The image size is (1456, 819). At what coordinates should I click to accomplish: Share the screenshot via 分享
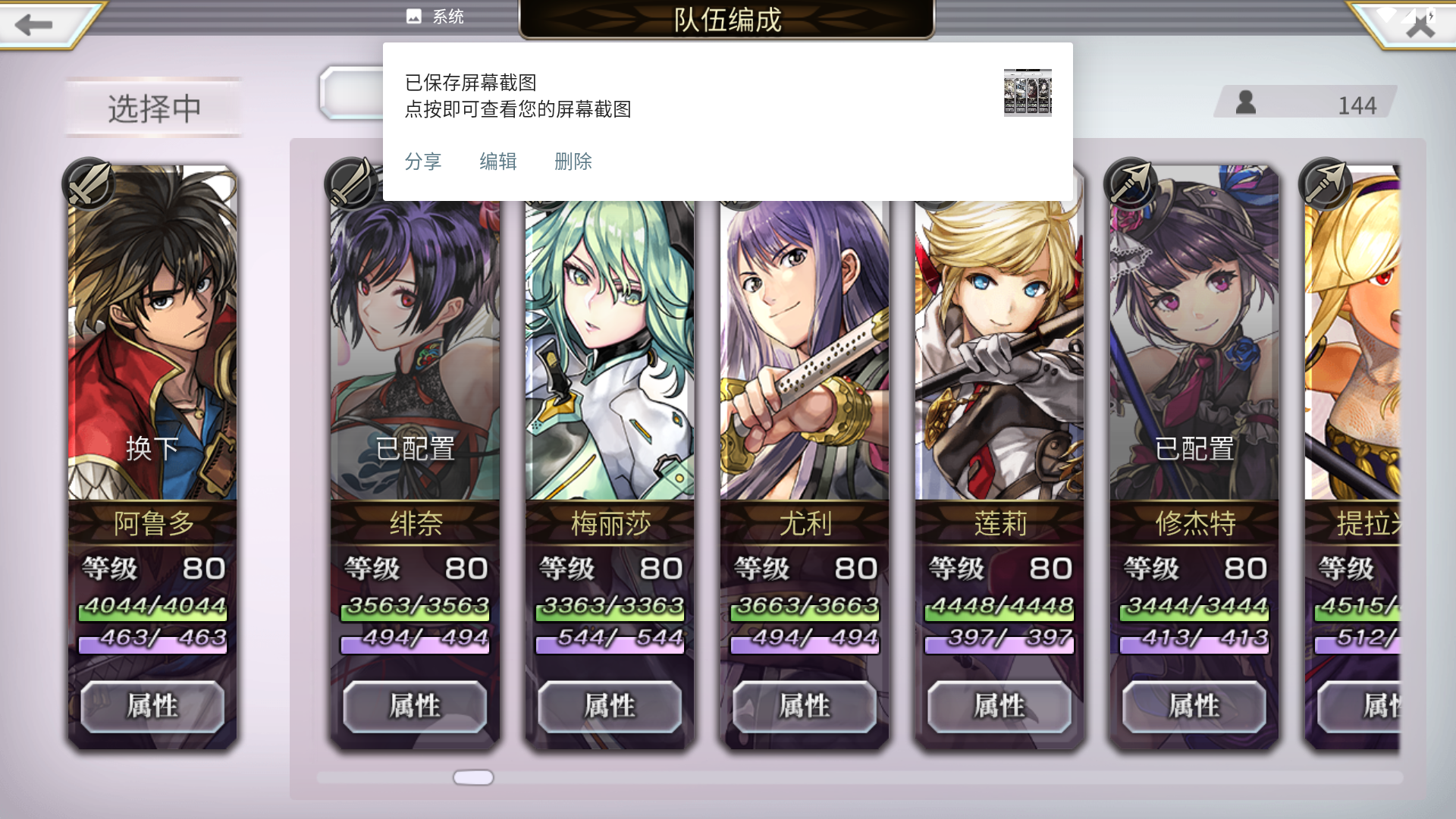click(423, 162)
